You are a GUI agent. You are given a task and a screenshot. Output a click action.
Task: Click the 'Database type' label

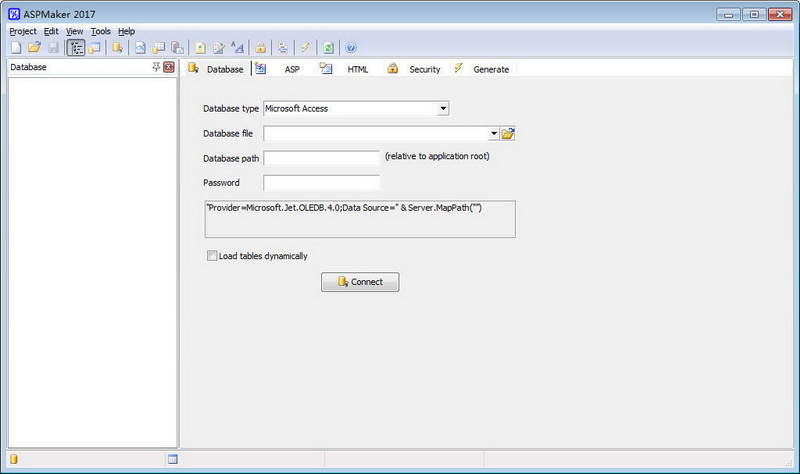coord(231,109)
